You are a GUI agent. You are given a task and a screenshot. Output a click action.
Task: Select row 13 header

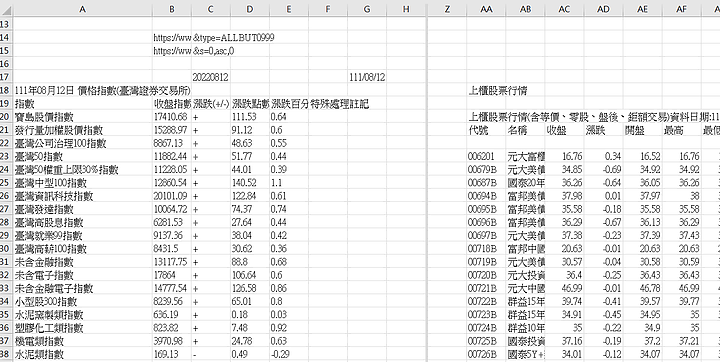[x=6, y=24]
